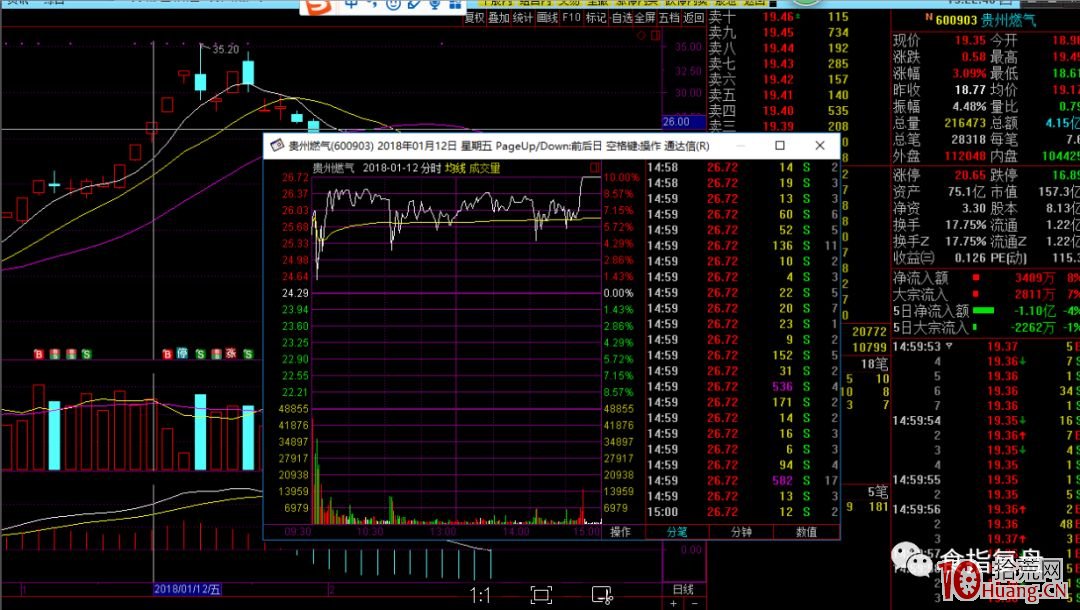The width and height of the screenshot is (1080, 610).
Task: Click the 26.00 price label on axis
Action: click(683, 122)
